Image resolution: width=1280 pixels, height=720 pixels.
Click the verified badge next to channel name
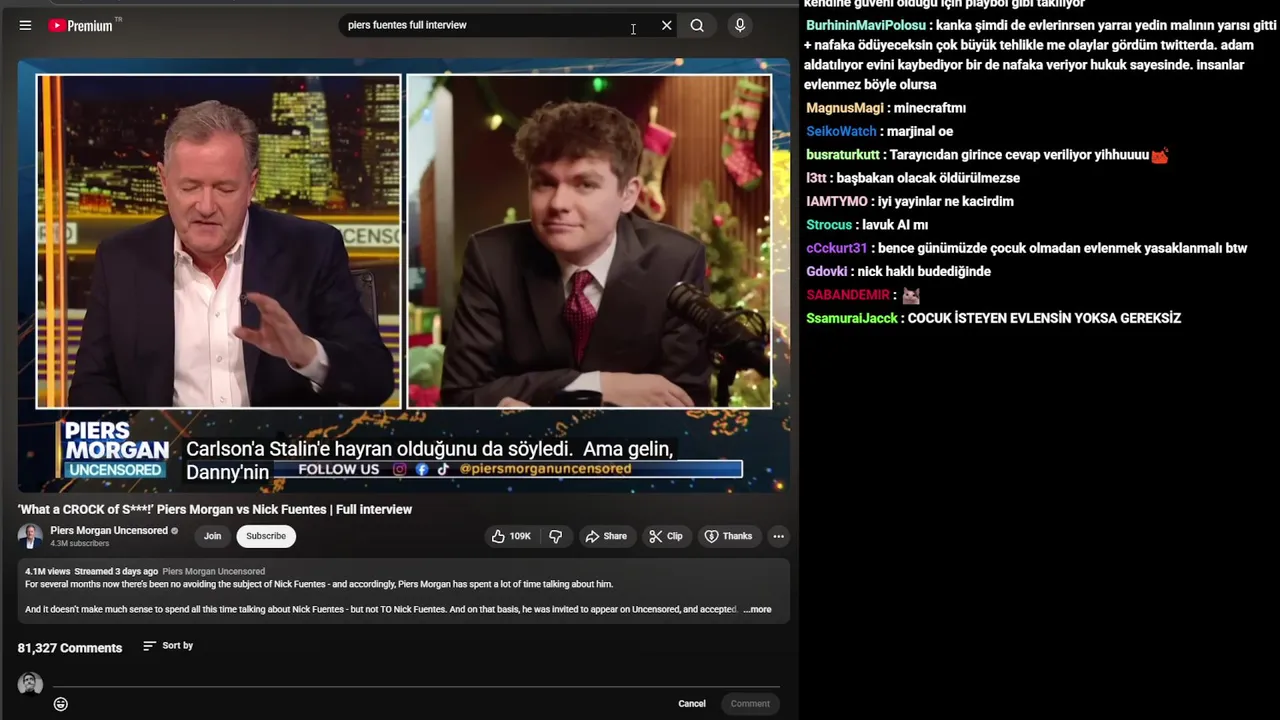pos(175,531)
